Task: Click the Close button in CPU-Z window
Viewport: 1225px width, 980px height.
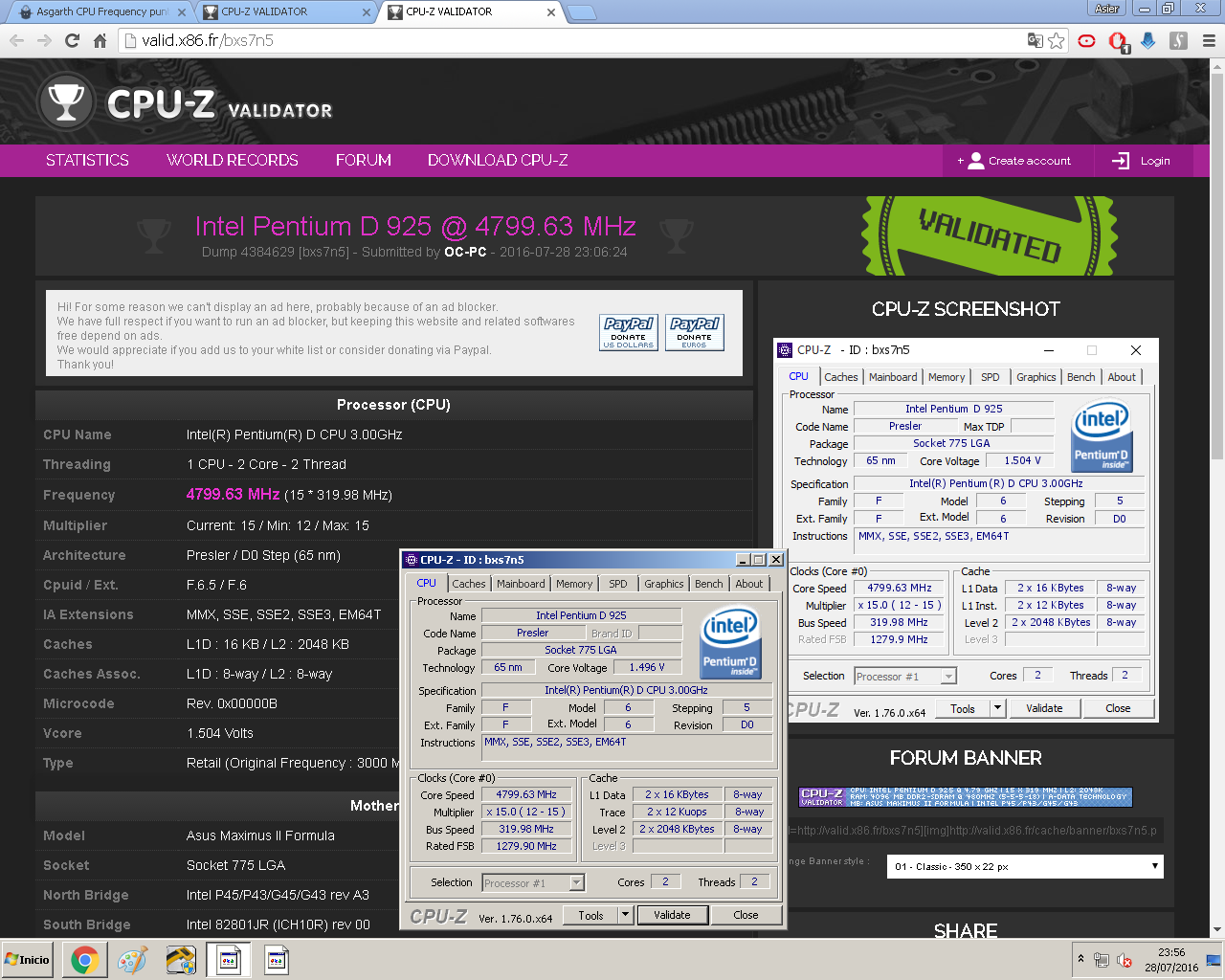Action: [746, 915]
